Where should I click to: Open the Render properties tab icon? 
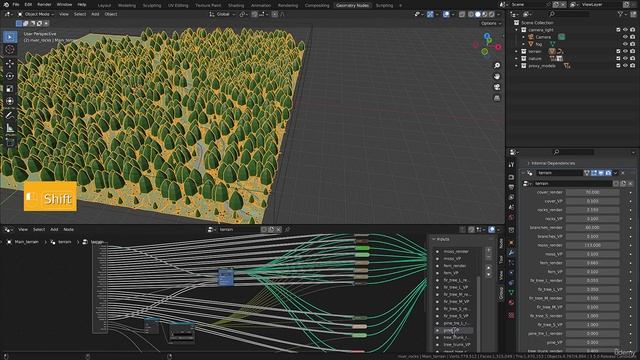click(x=511, y=177)
